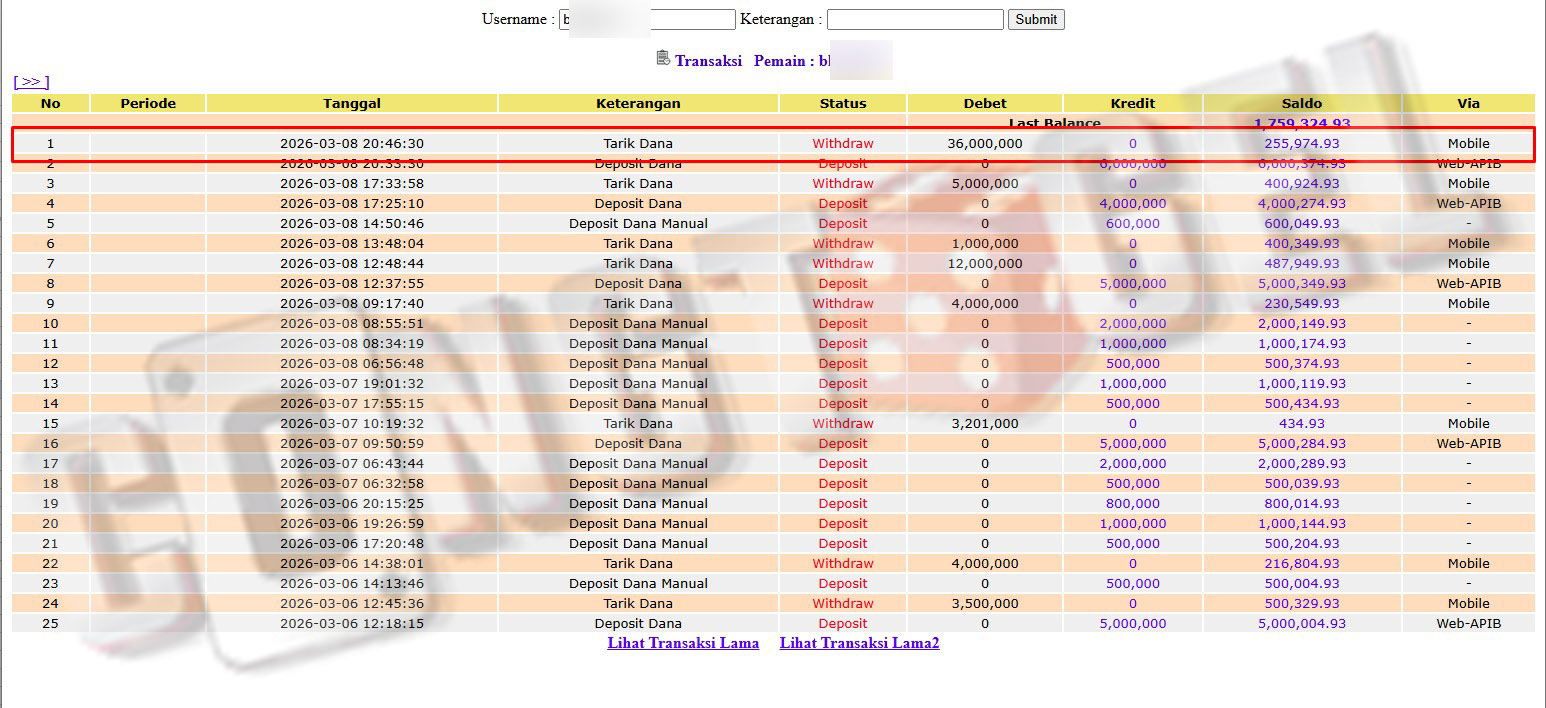Click the Debet column header
The height and width of the screenshot is (708, 1546).
[x=984, y=103]
